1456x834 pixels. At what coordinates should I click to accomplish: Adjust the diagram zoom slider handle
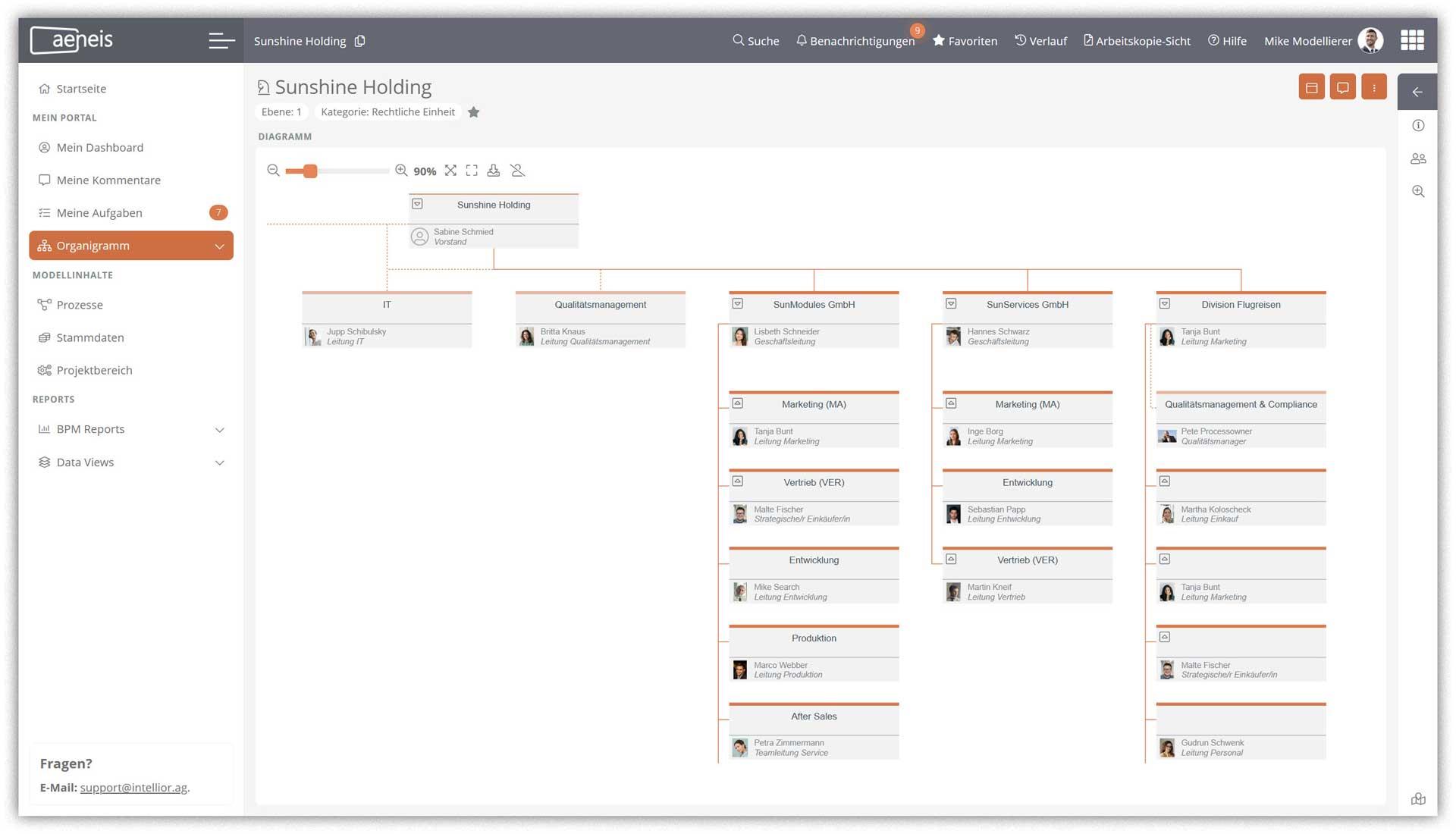point(310,171)
